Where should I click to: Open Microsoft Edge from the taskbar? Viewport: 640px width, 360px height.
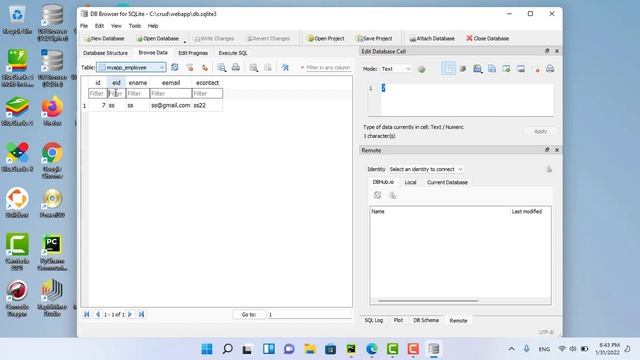372,349
